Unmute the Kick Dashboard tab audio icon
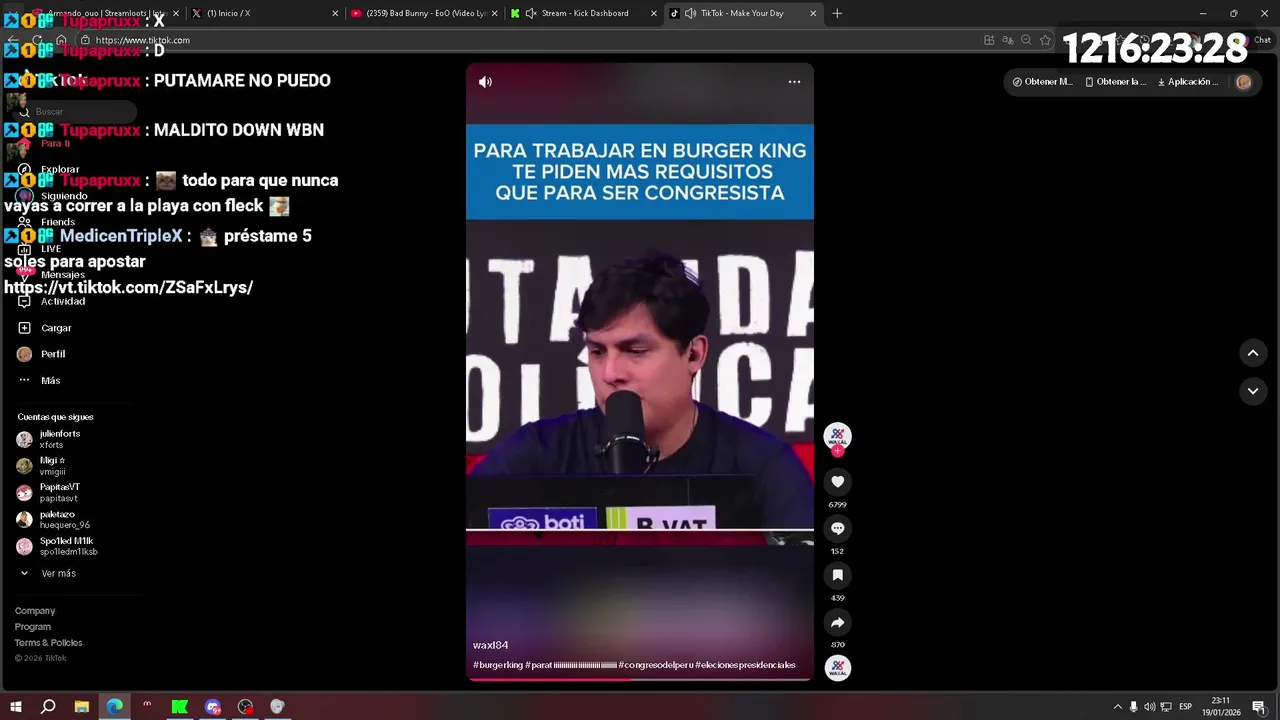The height and width of the screenshot is (720, 1280). click(x=530, y=13)
